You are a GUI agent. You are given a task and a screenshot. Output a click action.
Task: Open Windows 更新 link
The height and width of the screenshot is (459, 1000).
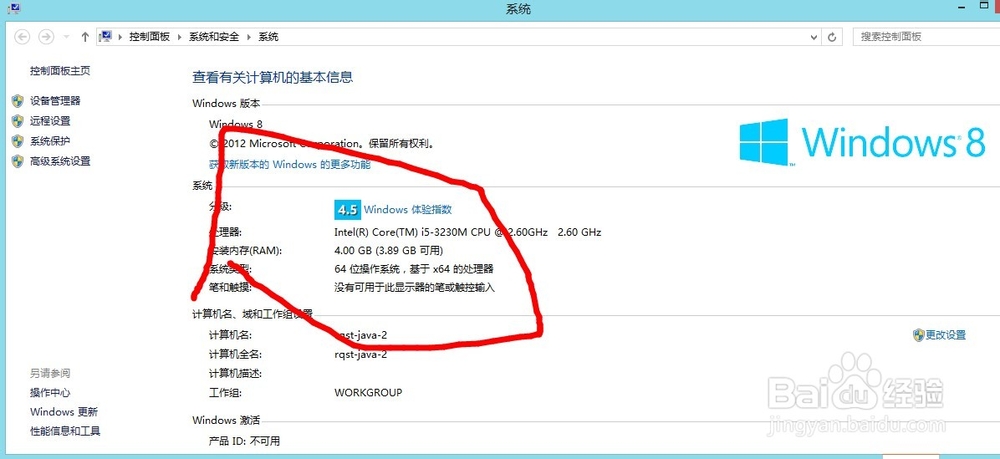coord(64,412)
